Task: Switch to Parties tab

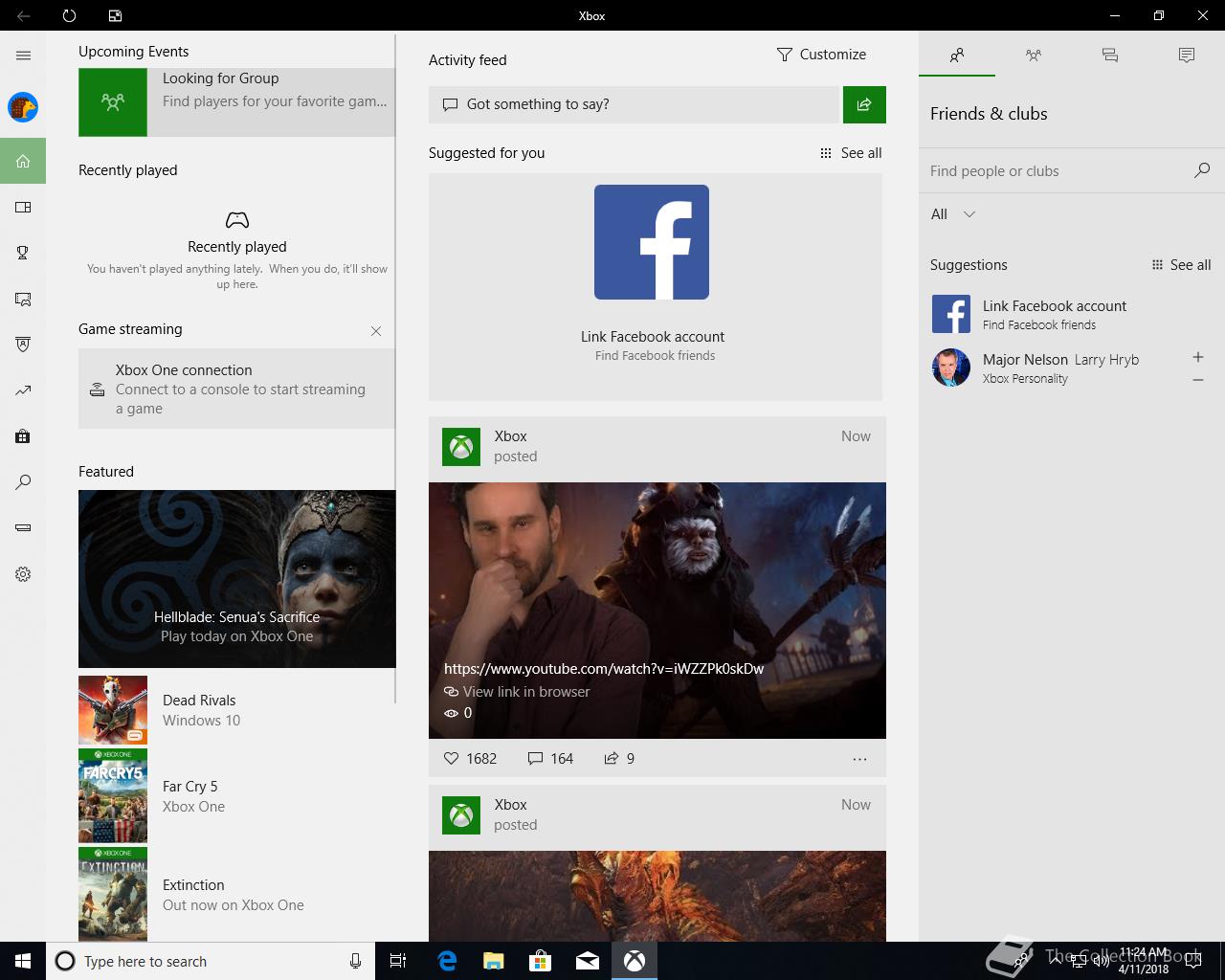Action: [x=1034, y=56]
